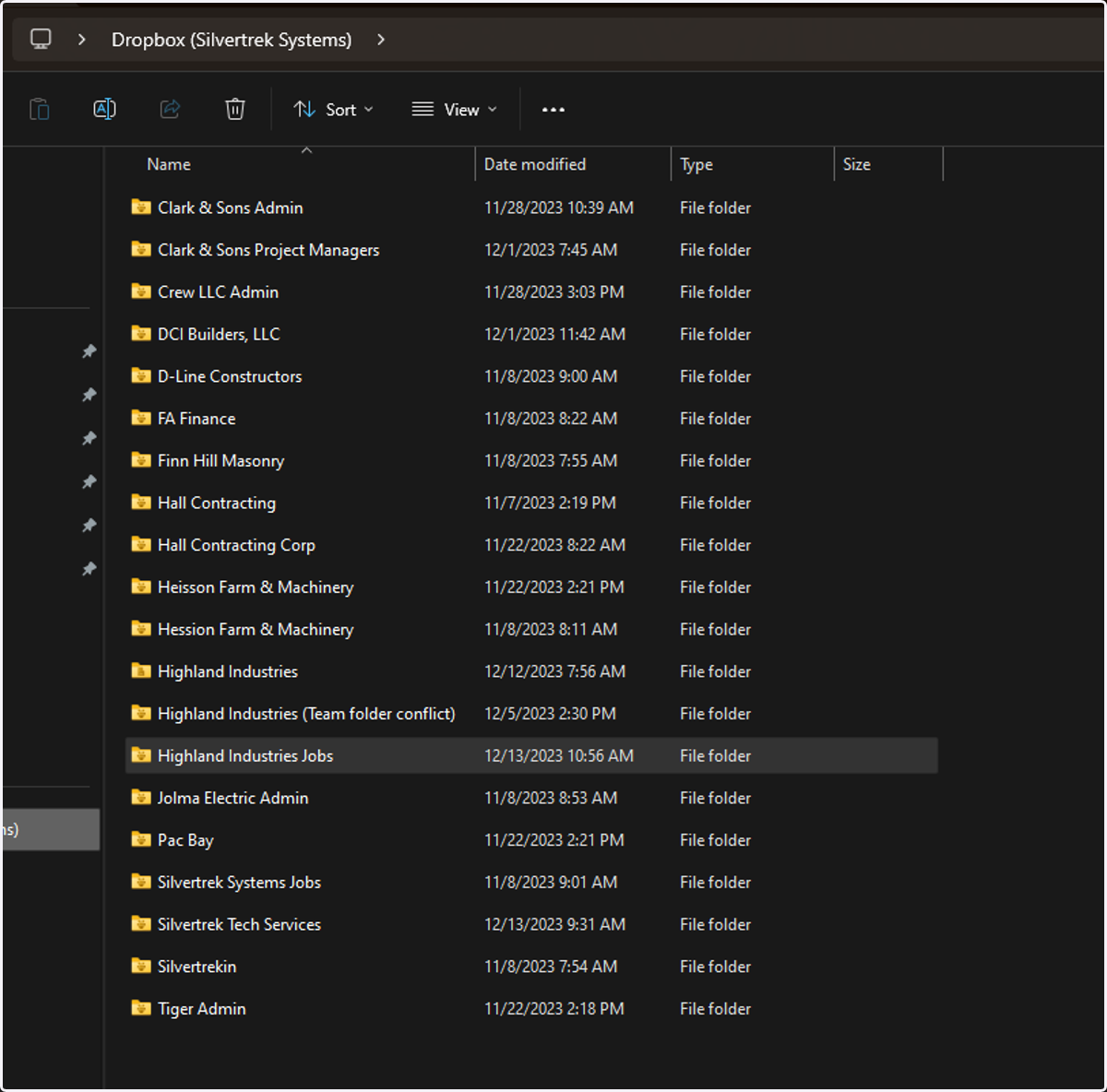Screen dimensions: 1107x1092
Task: Click the folder icon of D-Line Constructors
Action: [141, 375]
